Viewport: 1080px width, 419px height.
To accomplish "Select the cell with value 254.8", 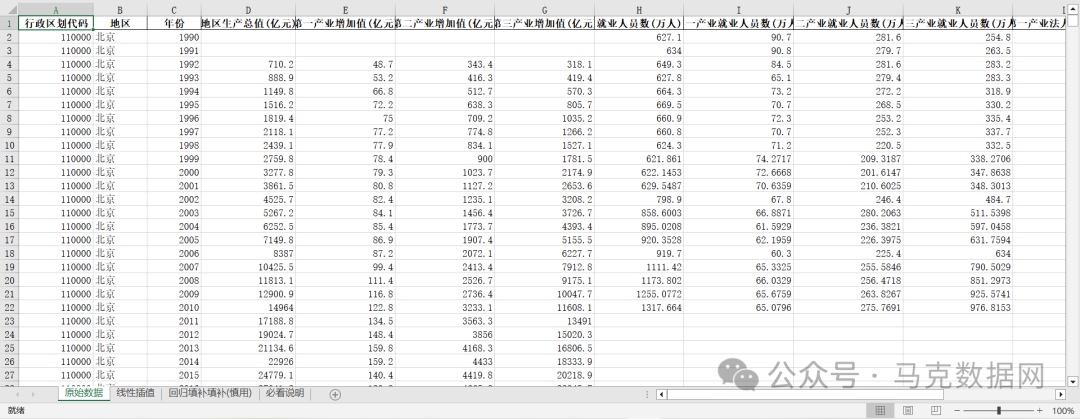I will 958,37.
